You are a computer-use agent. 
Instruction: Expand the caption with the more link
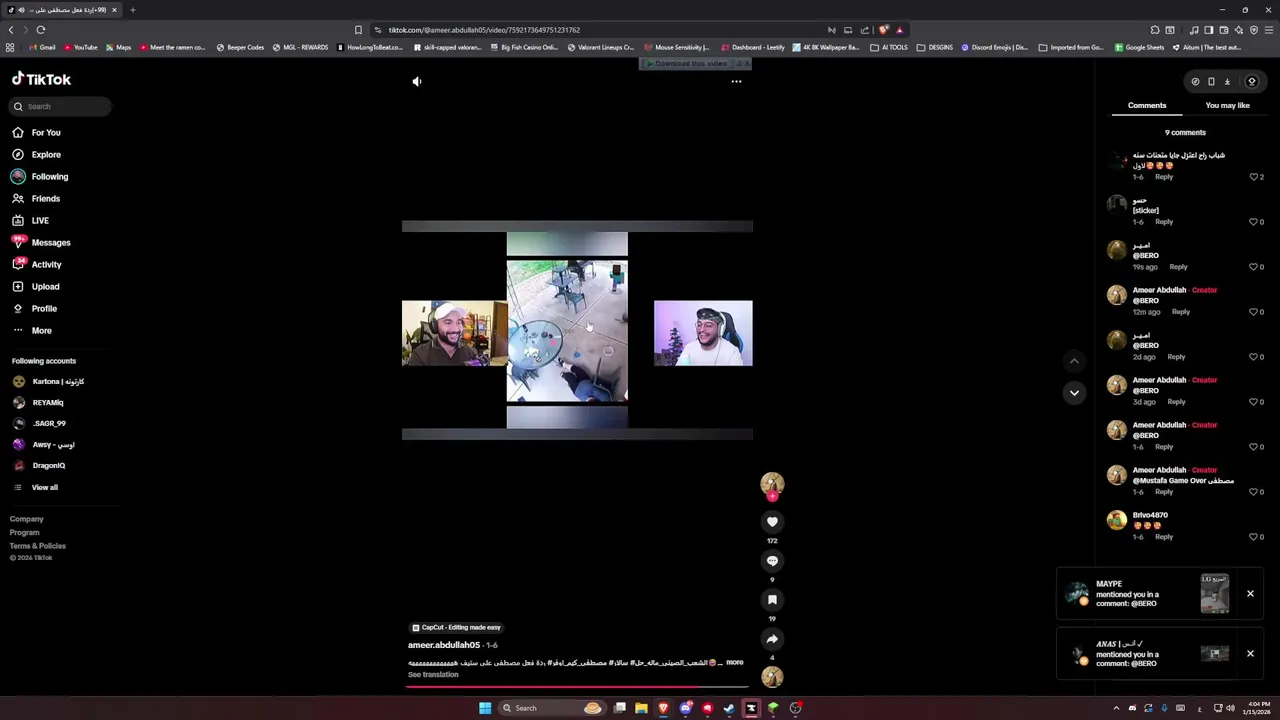point(735,662)
